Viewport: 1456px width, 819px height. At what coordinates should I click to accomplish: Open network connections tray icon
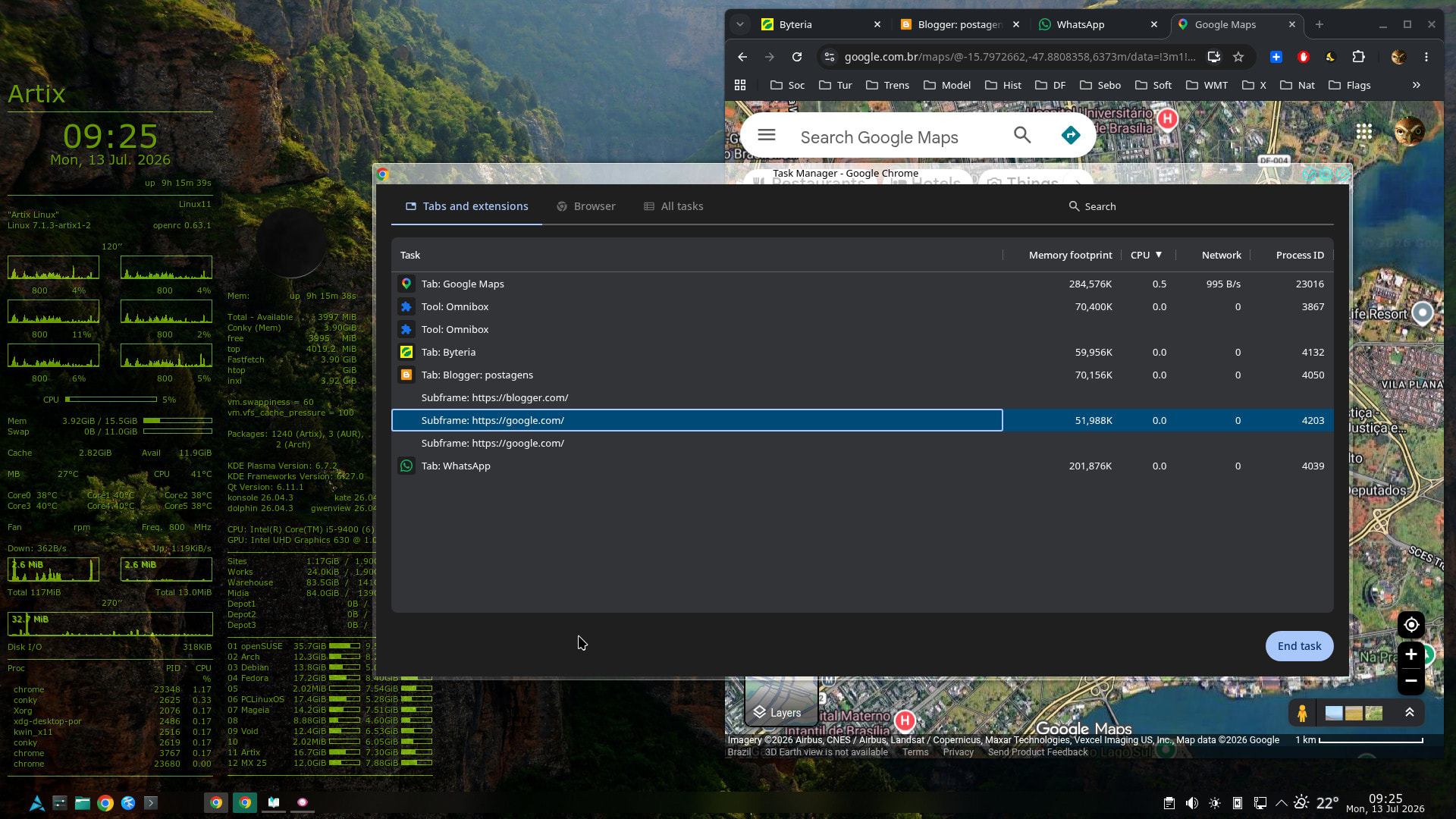(1260, 803)
